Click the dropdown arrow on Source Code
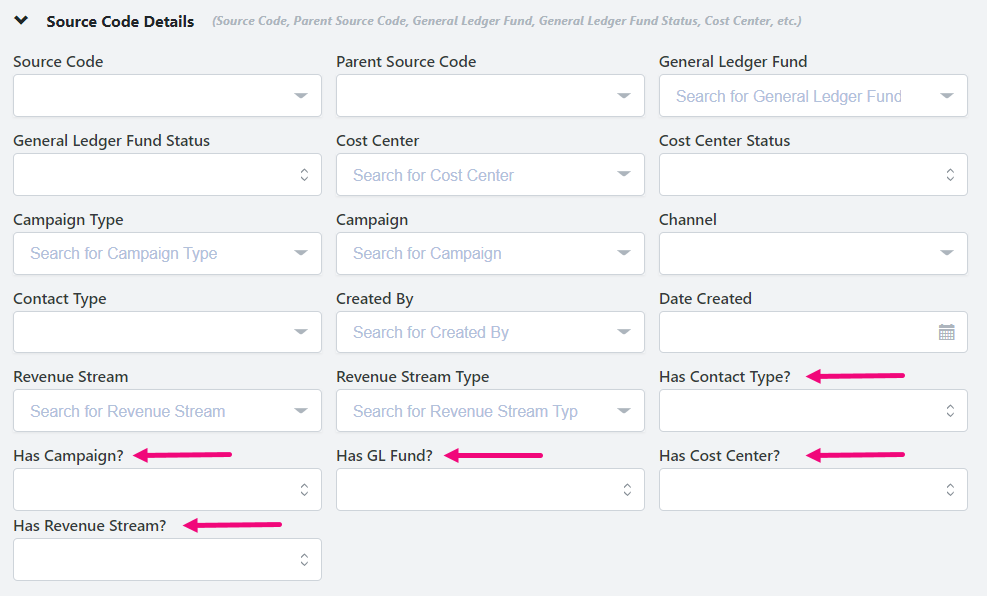 coord(301,95)
